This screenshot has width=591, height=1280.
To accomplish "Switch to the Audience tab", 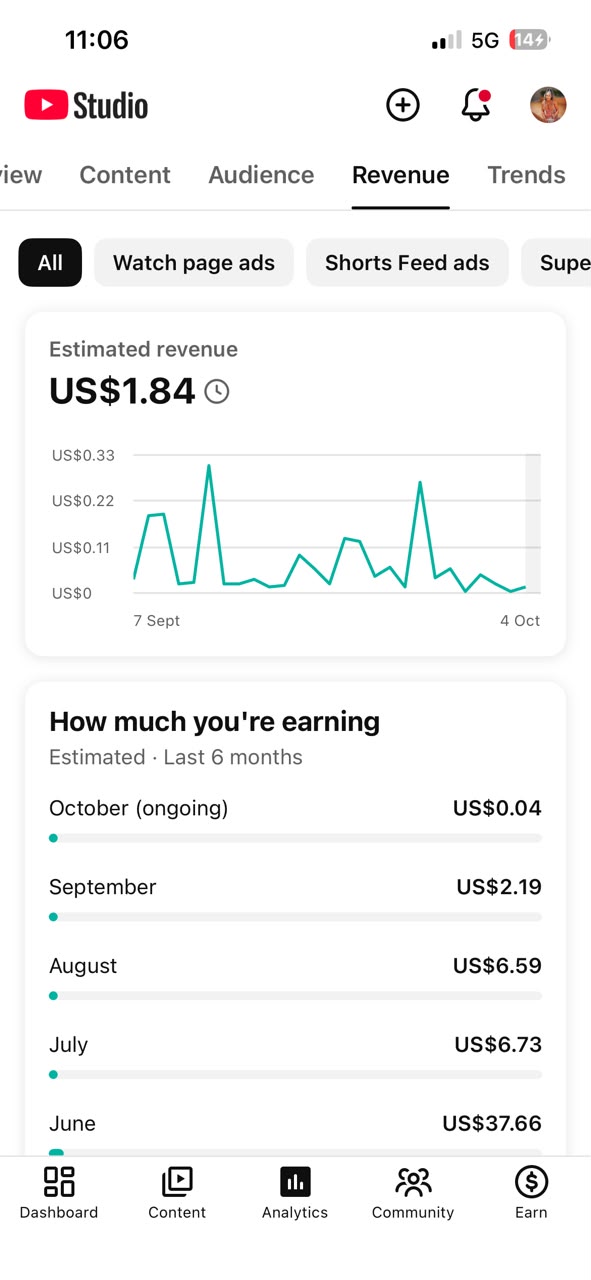I will click(x=261, y=175).
